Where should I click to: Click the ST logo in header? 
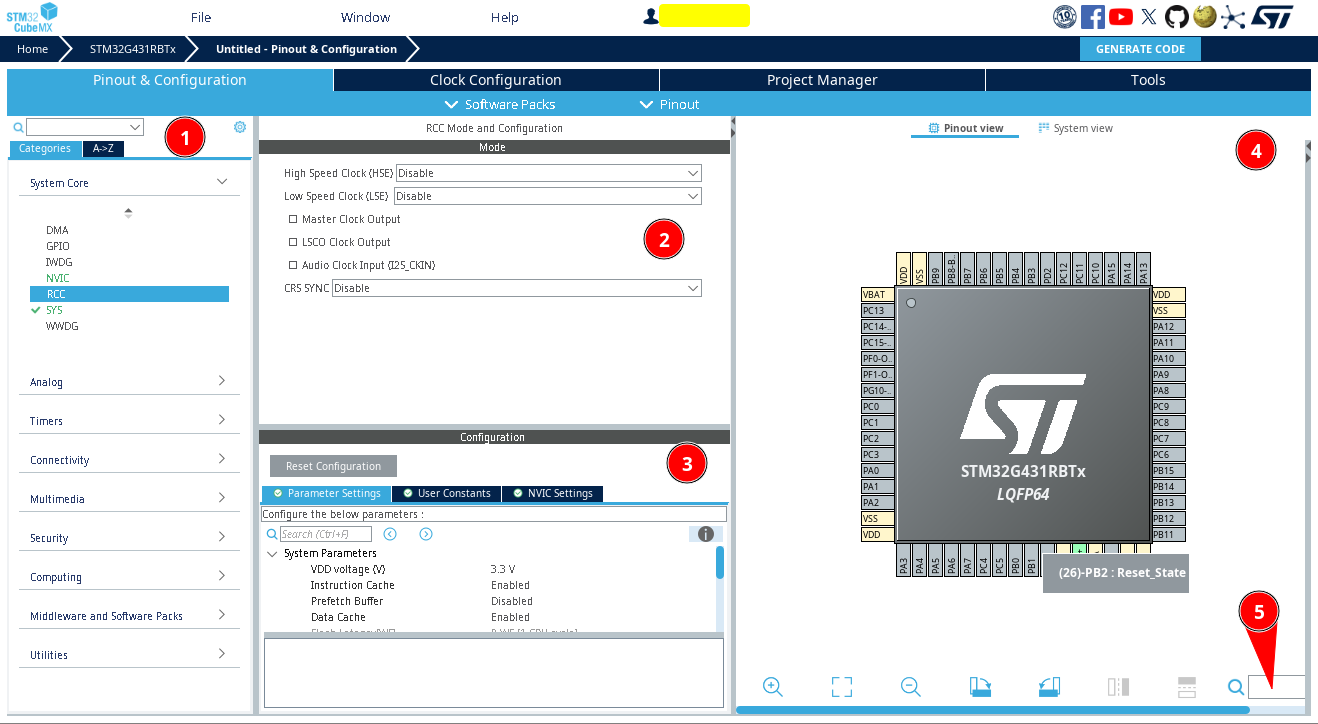[1272, 16]
